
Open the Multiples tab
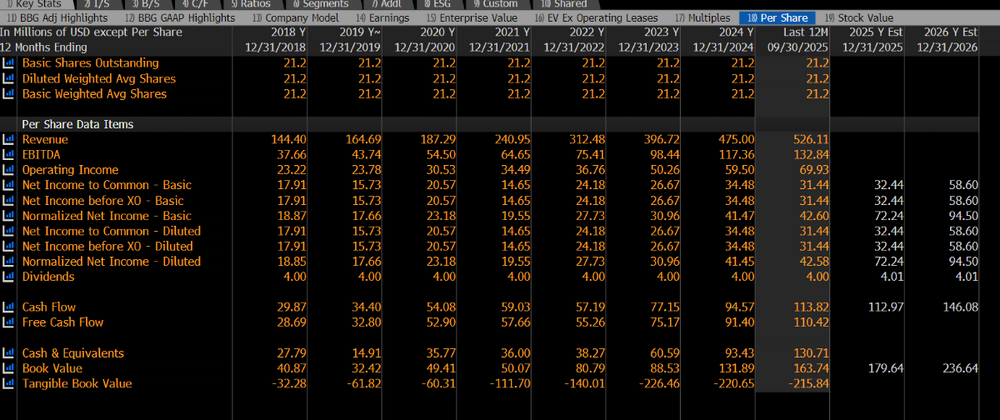704,18
